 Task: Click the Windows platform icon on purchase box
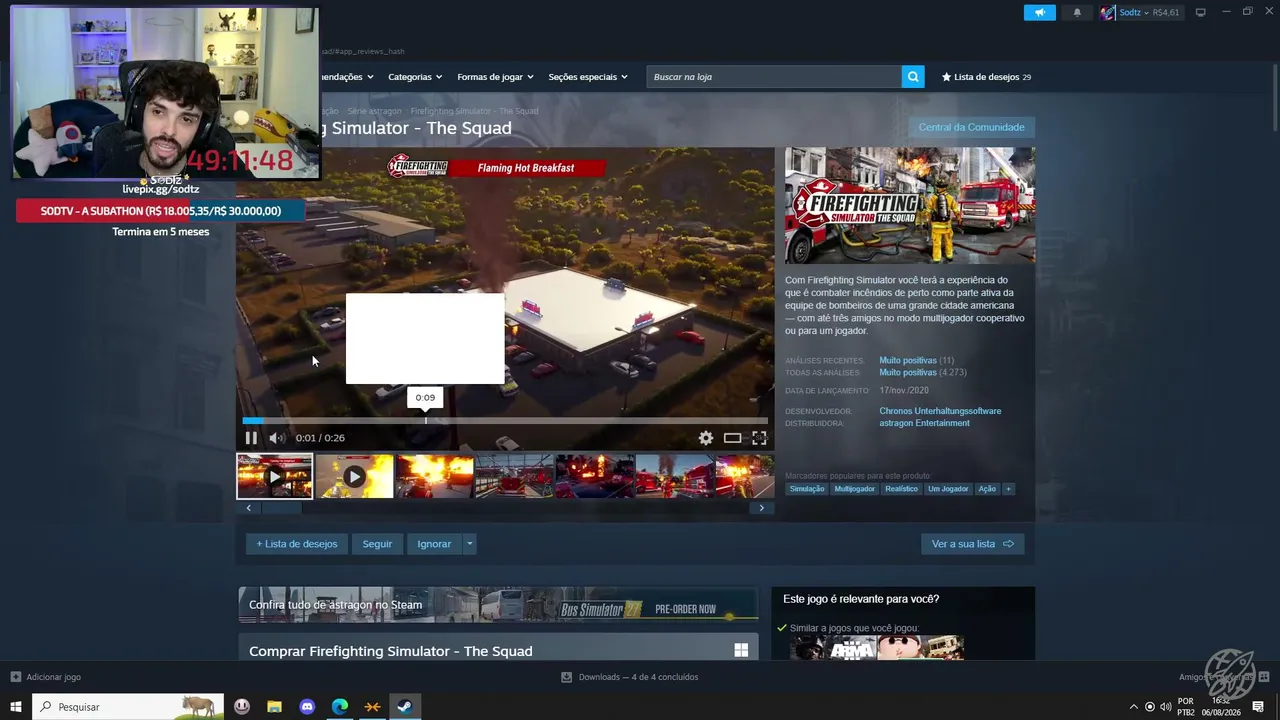[741, 651]
